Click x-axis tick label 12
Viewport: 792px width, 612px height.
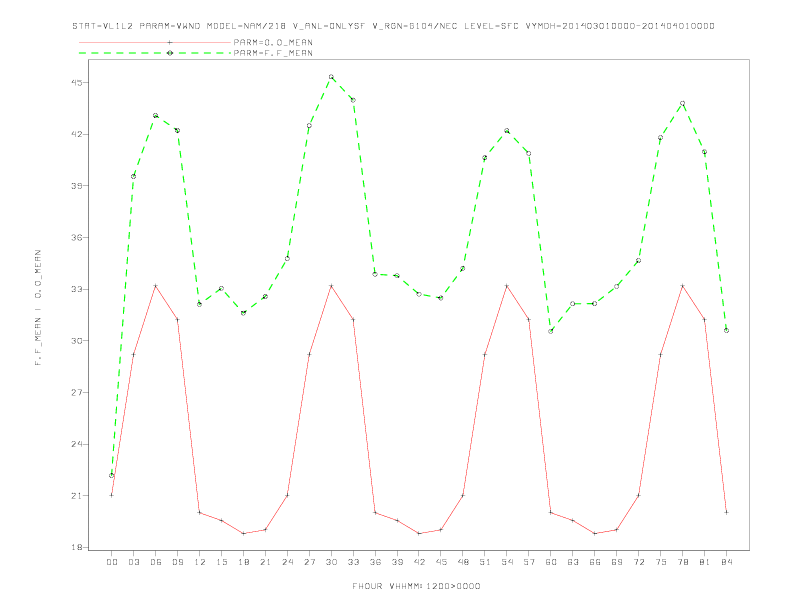[200, 562]
